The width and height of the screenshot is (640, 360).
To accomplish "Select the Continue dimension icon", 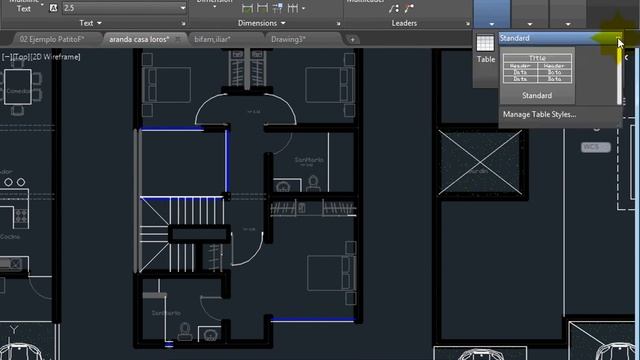I will click(x=293, y=8).
